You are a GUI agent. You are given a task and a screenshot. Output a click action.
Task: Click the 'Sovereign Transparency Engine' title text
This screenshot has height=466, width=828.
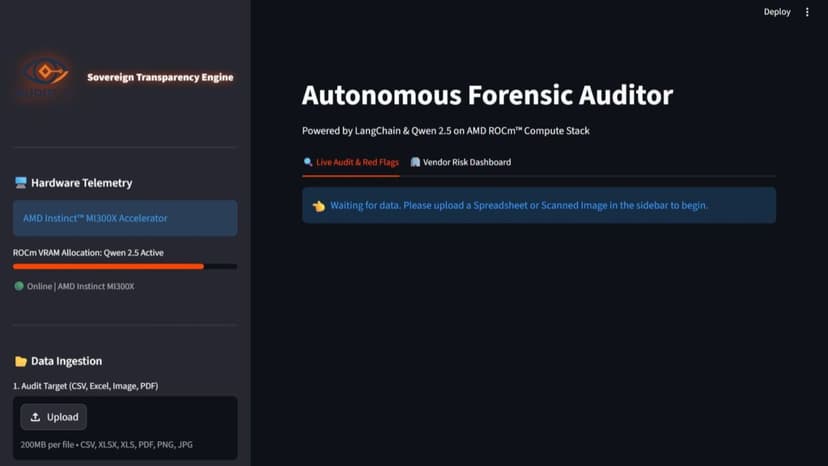pos(160,77)
